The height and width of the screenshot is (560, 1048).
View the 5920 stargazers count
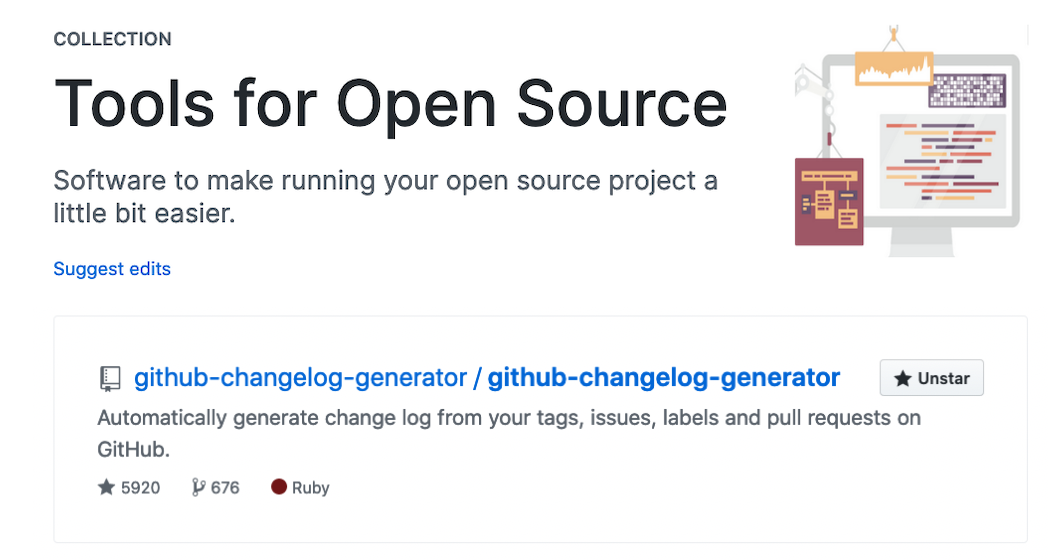pyautogui.click(x=141, y=488)
